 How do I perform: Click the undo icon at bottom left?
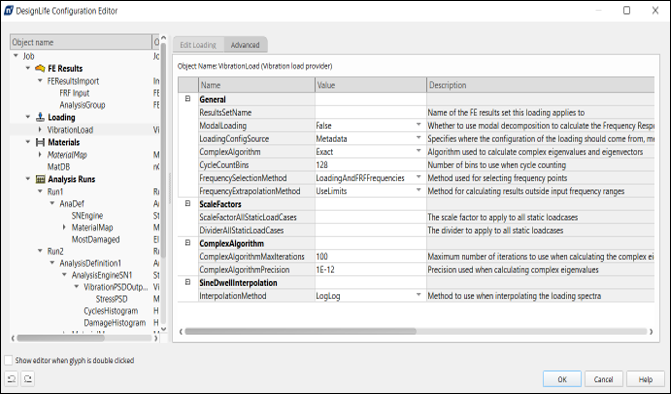pos(12,379)
